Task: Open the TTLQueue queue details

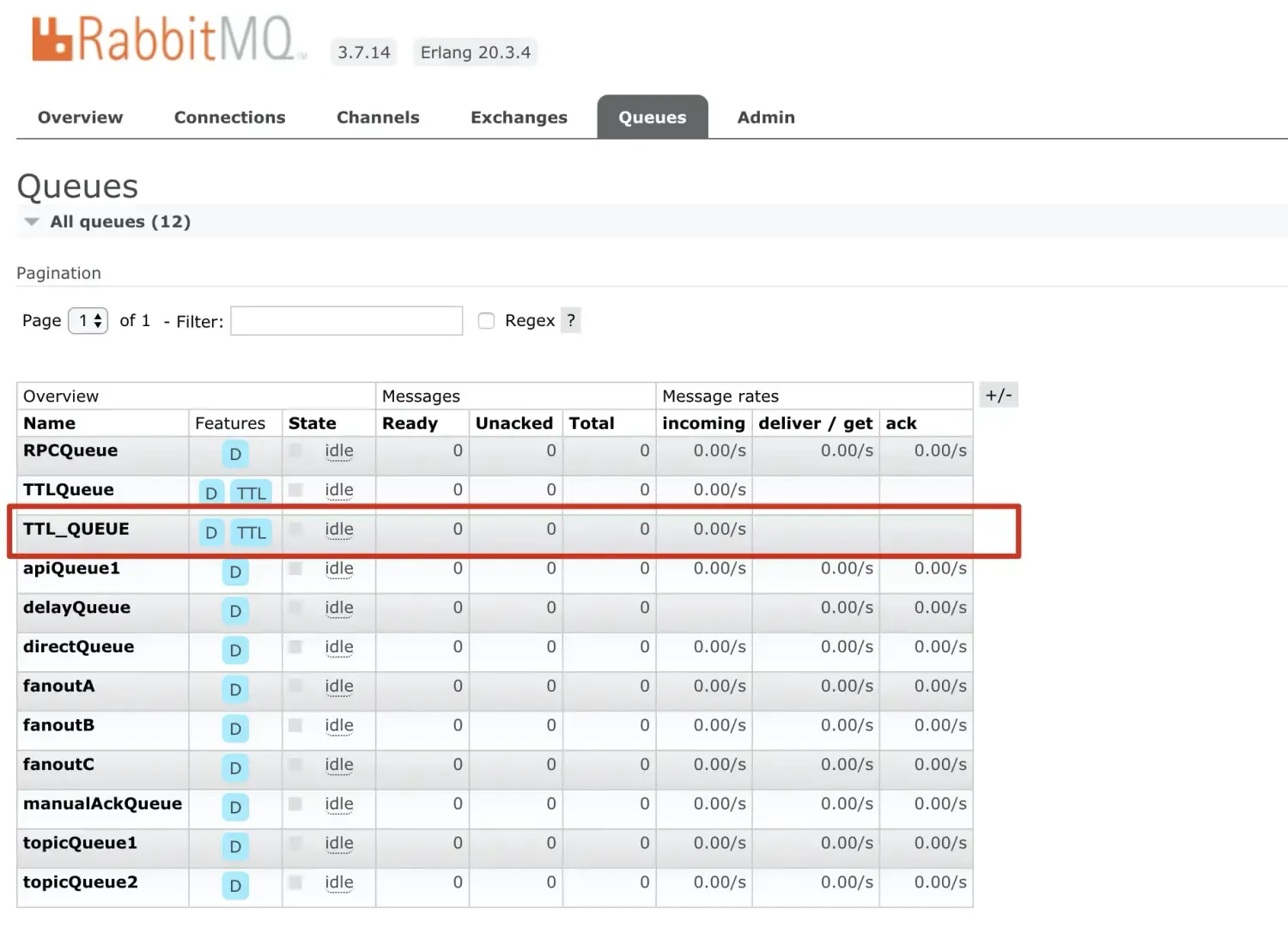Action: coord(68,489)
